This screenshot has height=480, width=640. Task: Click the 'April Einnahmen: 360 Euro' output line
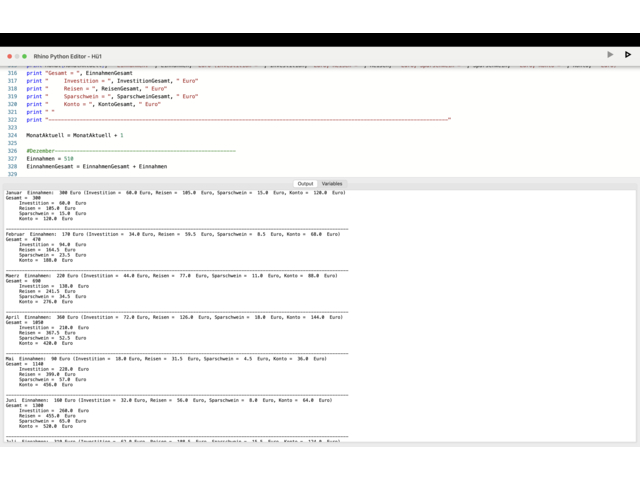174,317
